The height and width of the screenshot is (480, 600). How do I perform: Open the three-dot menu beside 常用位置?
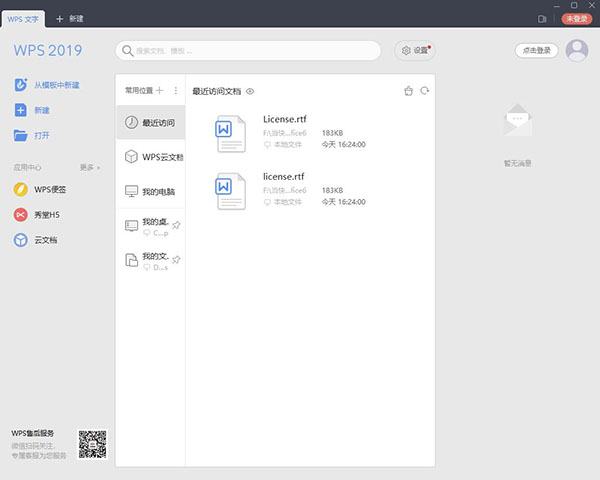click(x=176, y=90)
